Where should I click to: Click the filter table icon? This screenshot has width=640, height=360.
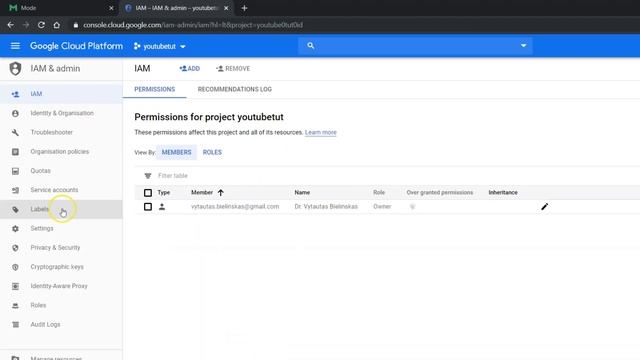coord(148,176)
